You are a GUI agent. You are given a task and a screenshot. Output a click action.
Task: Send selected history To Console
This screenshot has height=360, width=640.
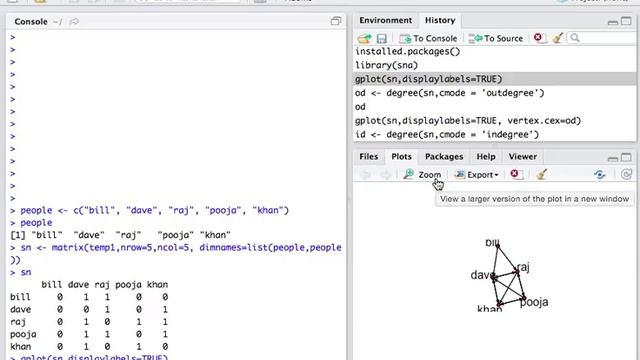pos(428,38)
